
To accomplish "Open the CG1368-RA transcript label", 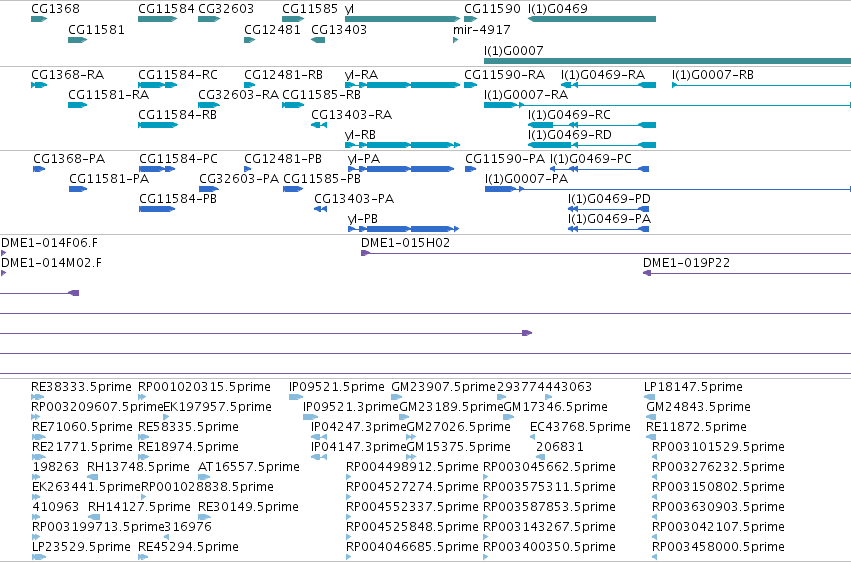I will click(68, 75).
